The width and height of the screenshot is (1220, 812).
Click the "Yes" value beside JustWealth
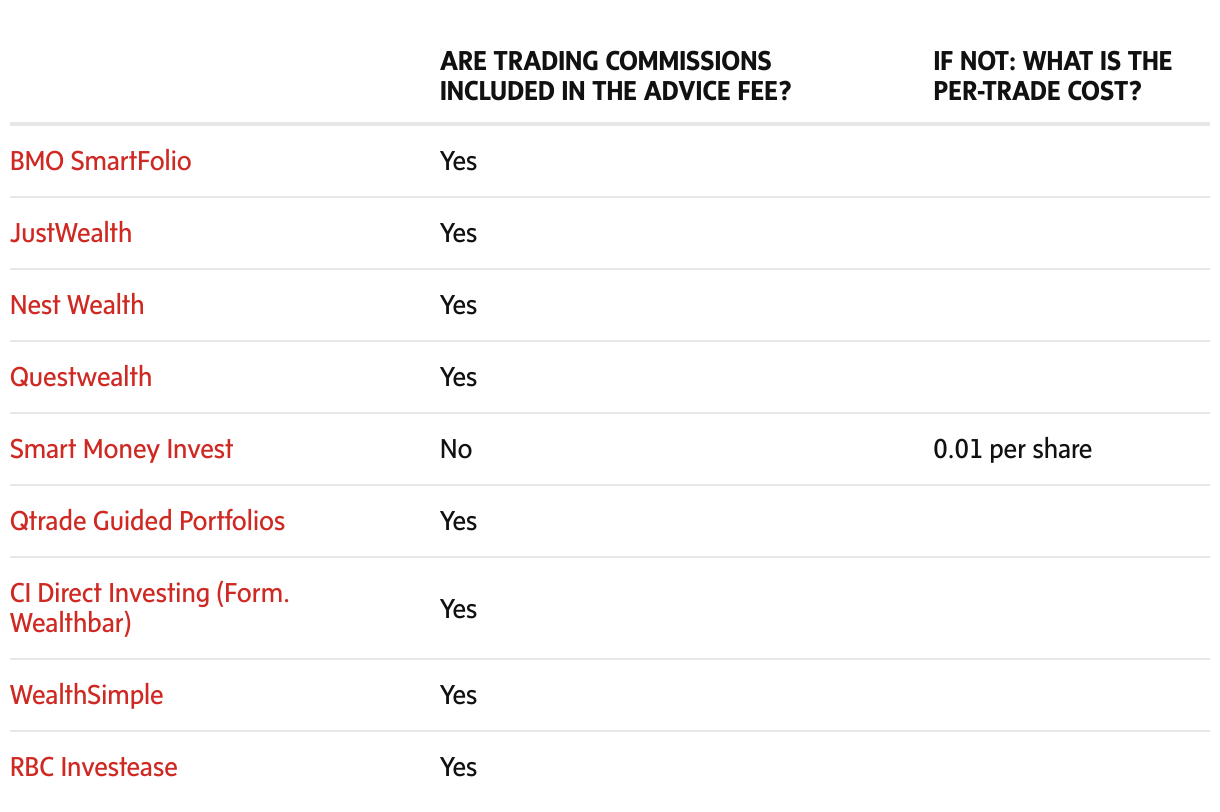click(458, 233)
